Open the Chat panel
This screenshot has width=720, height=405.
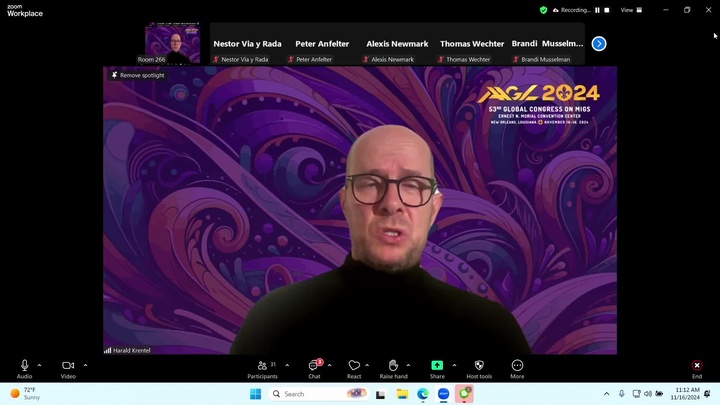(x=314, y=366)
